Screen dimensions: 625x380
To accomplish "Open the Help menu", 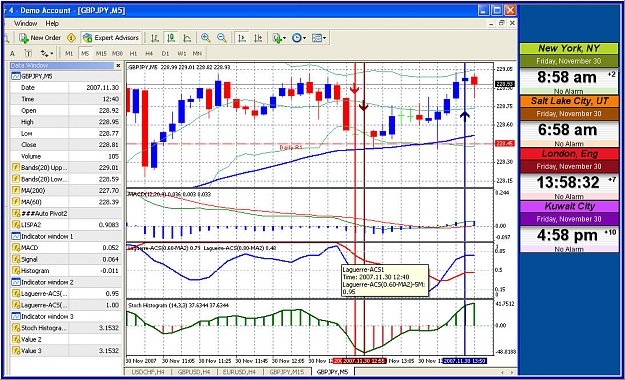I will coord(52,24).
